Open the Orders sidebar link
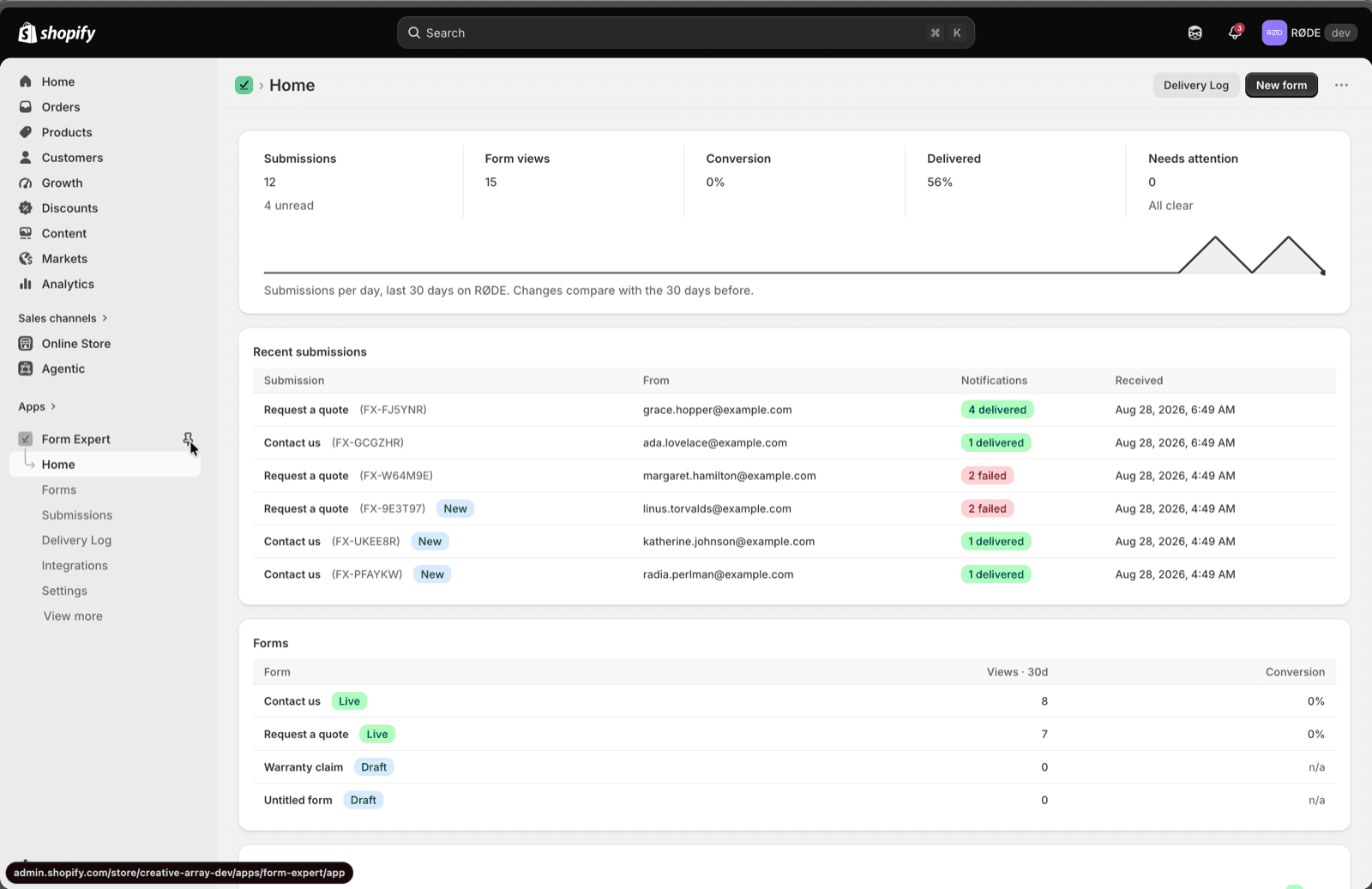The height and width of the screenshot is (889, 1372). pyautogui.click(x=61, y=107)
